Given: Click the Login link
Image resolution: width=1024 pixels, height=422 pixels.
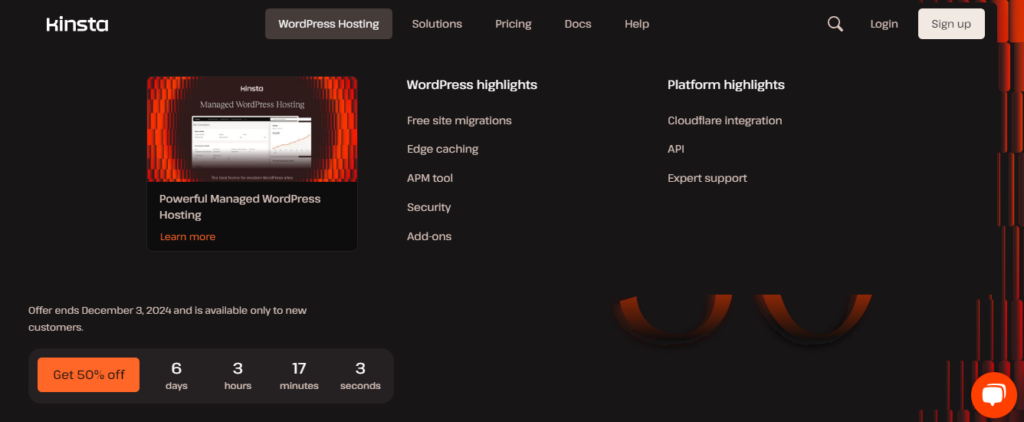Looking at the screenshot, I should pos(884,24).
